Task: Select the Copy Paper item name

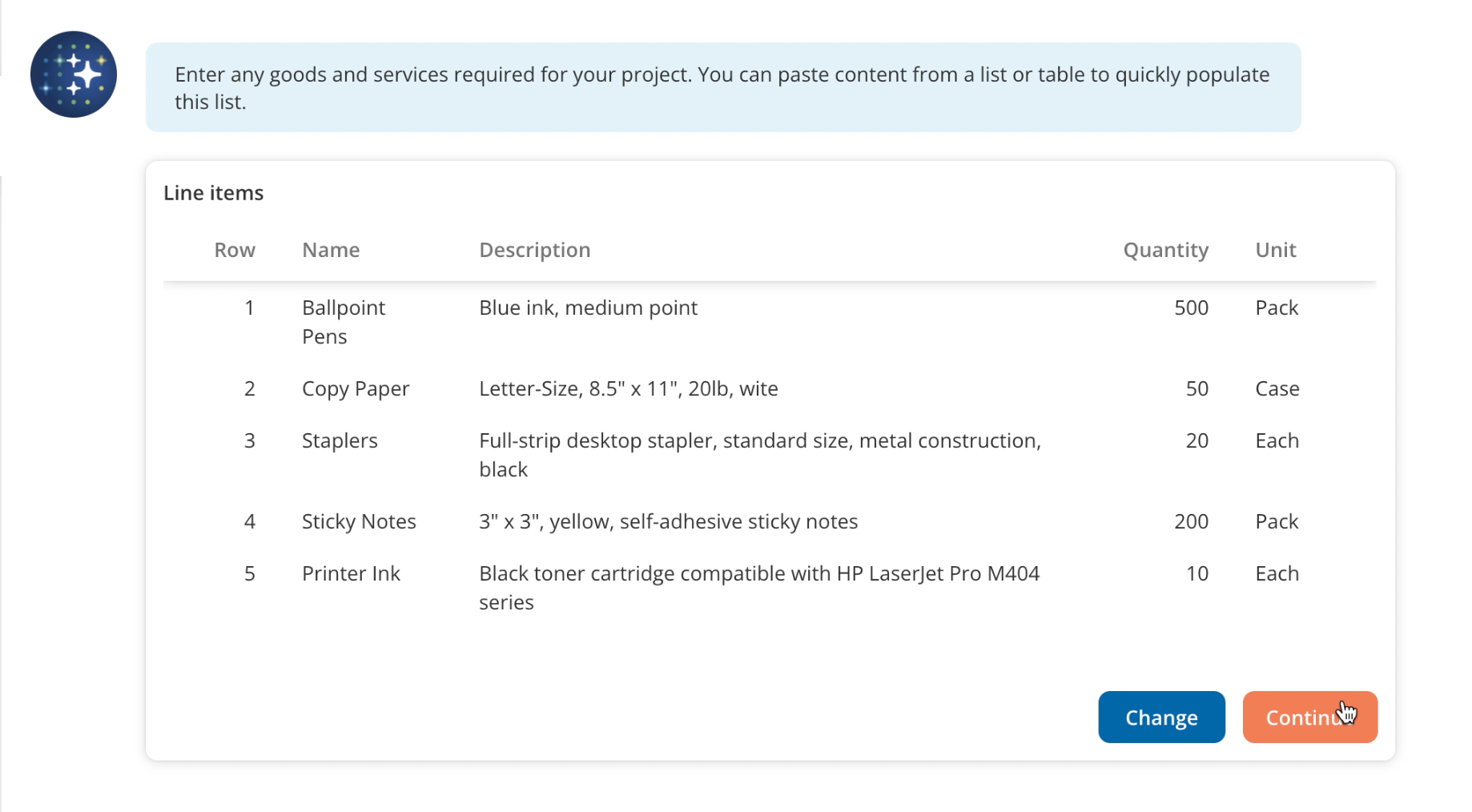Action: click(355, 388)
